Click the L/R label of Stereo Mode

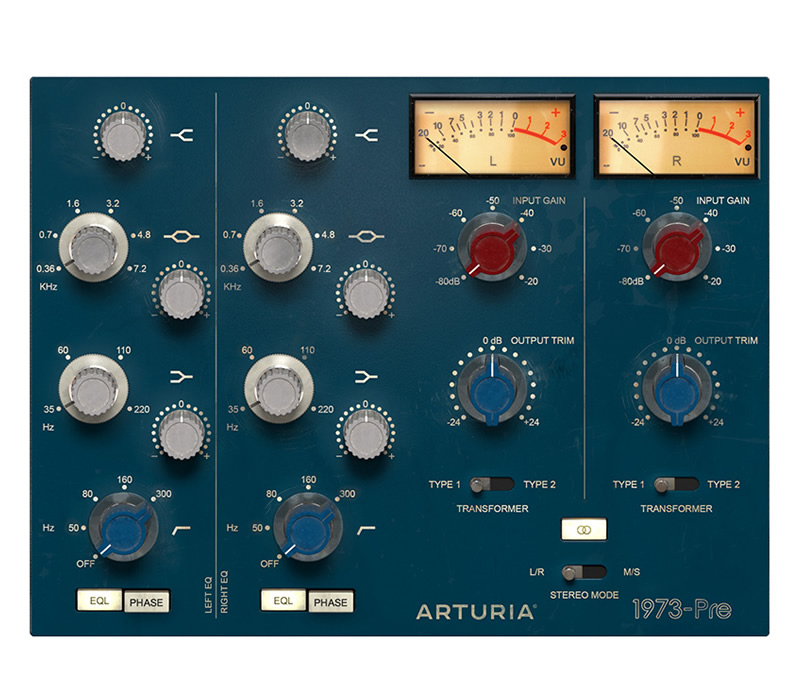click(537, 572)
